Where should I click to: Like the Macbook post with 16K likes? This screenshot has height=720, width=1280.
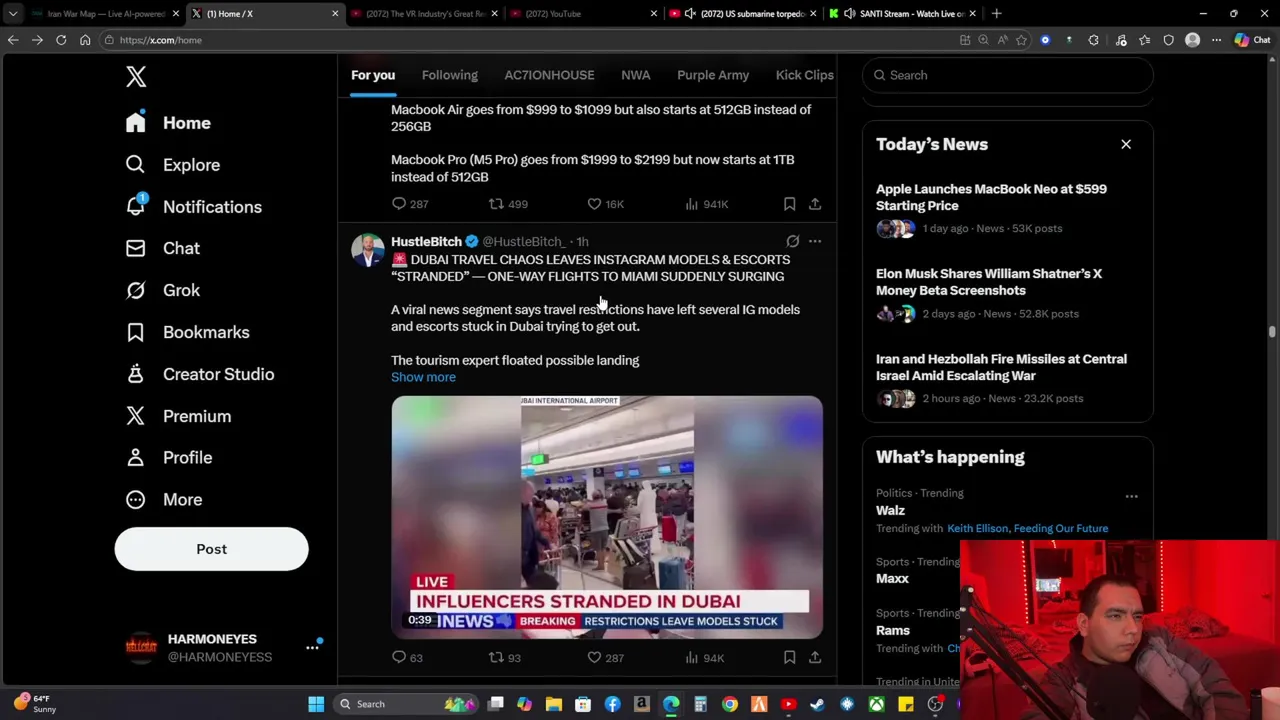point(605,204)
